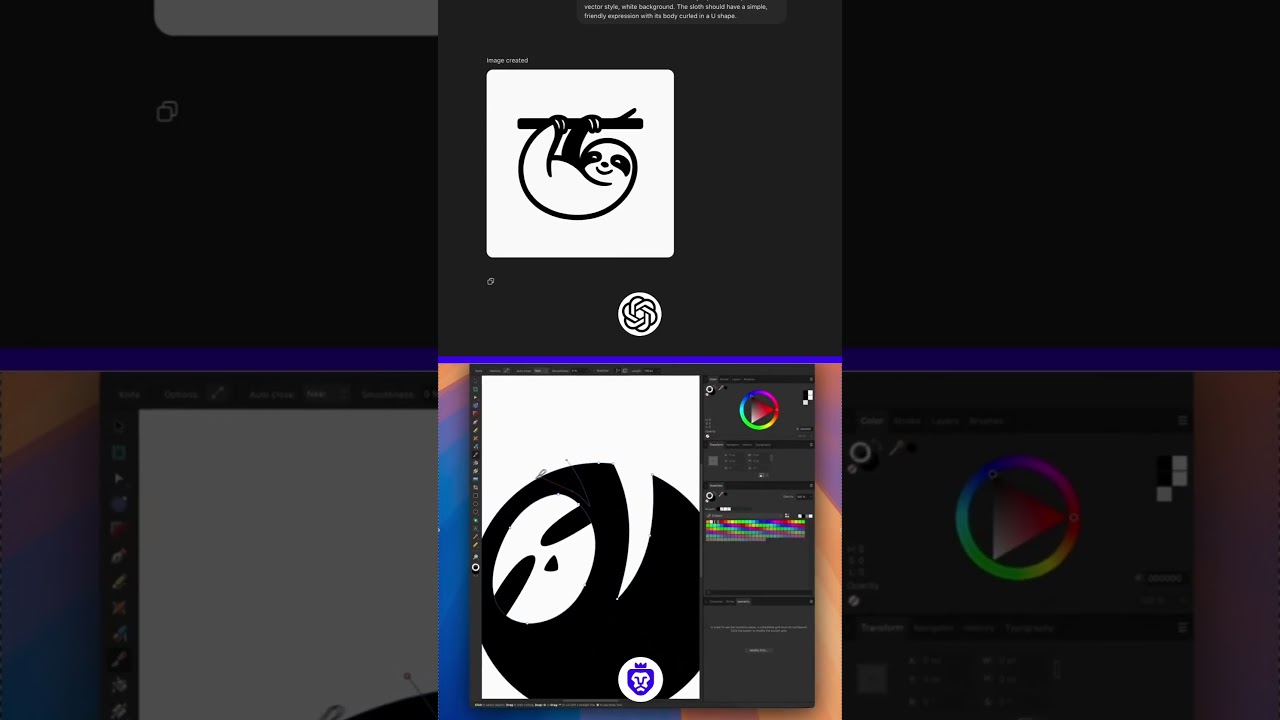1280x720 pixels.
Task: Click the swatches search field
Action: 759,592
